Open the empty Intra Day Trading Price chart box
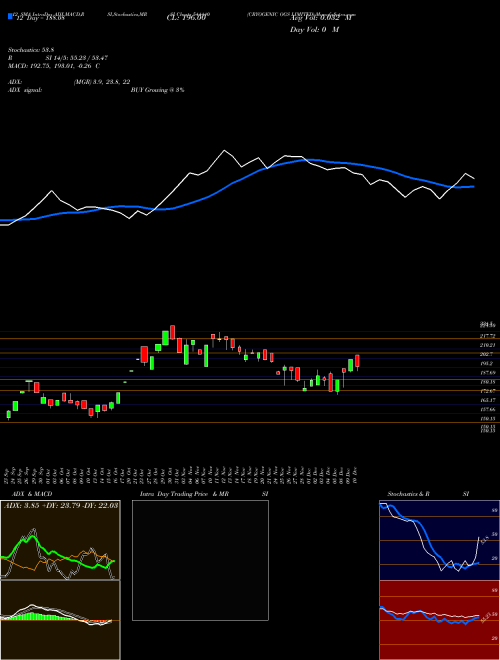The width and height of the screenshot is (500, 660). tap(200, 560)
